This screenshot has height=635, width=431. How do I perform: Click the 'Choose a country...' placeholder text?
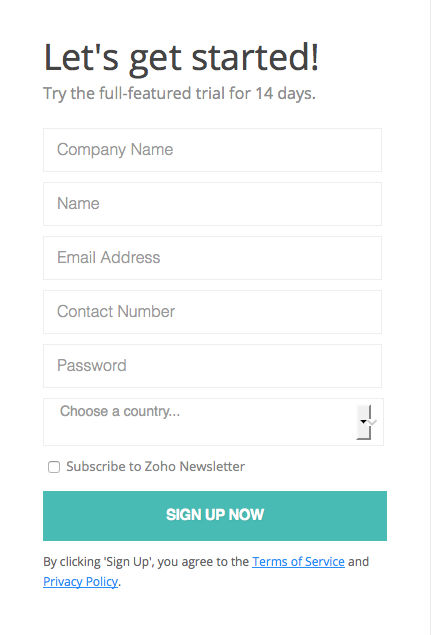click(x=120, y=411)
